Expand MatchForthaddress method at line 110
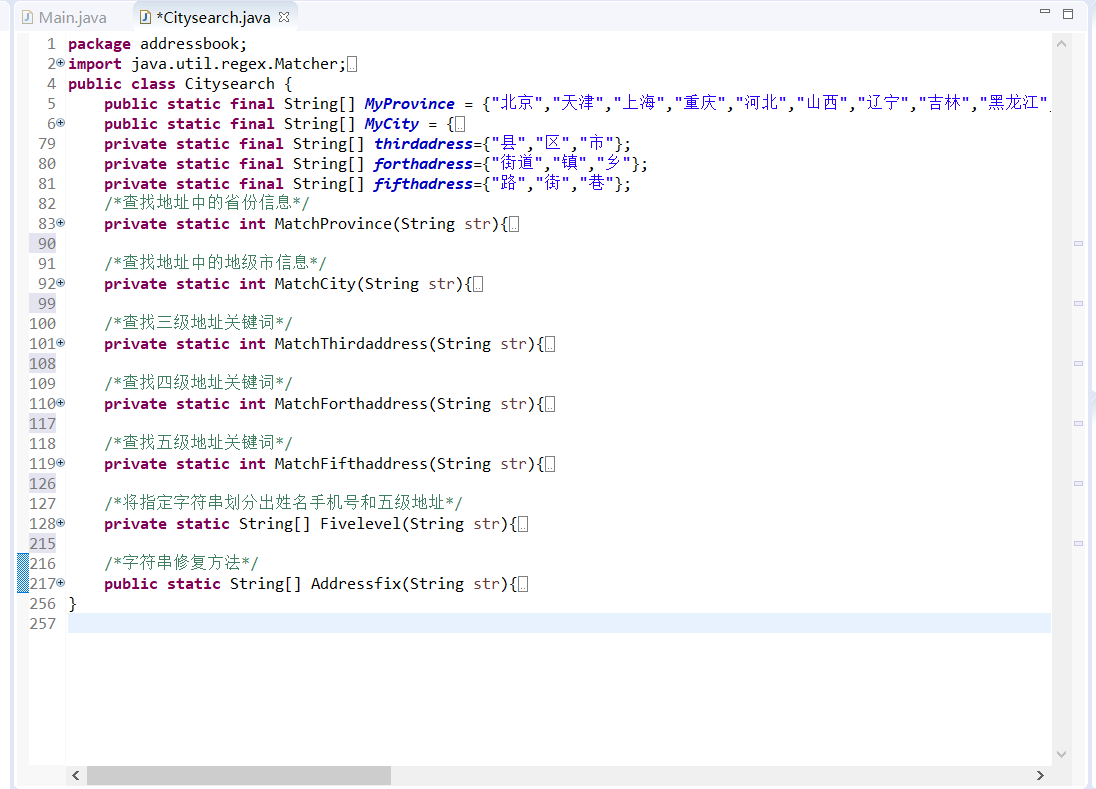This screenshot has width=1096, height=789. tap(61, 403)
